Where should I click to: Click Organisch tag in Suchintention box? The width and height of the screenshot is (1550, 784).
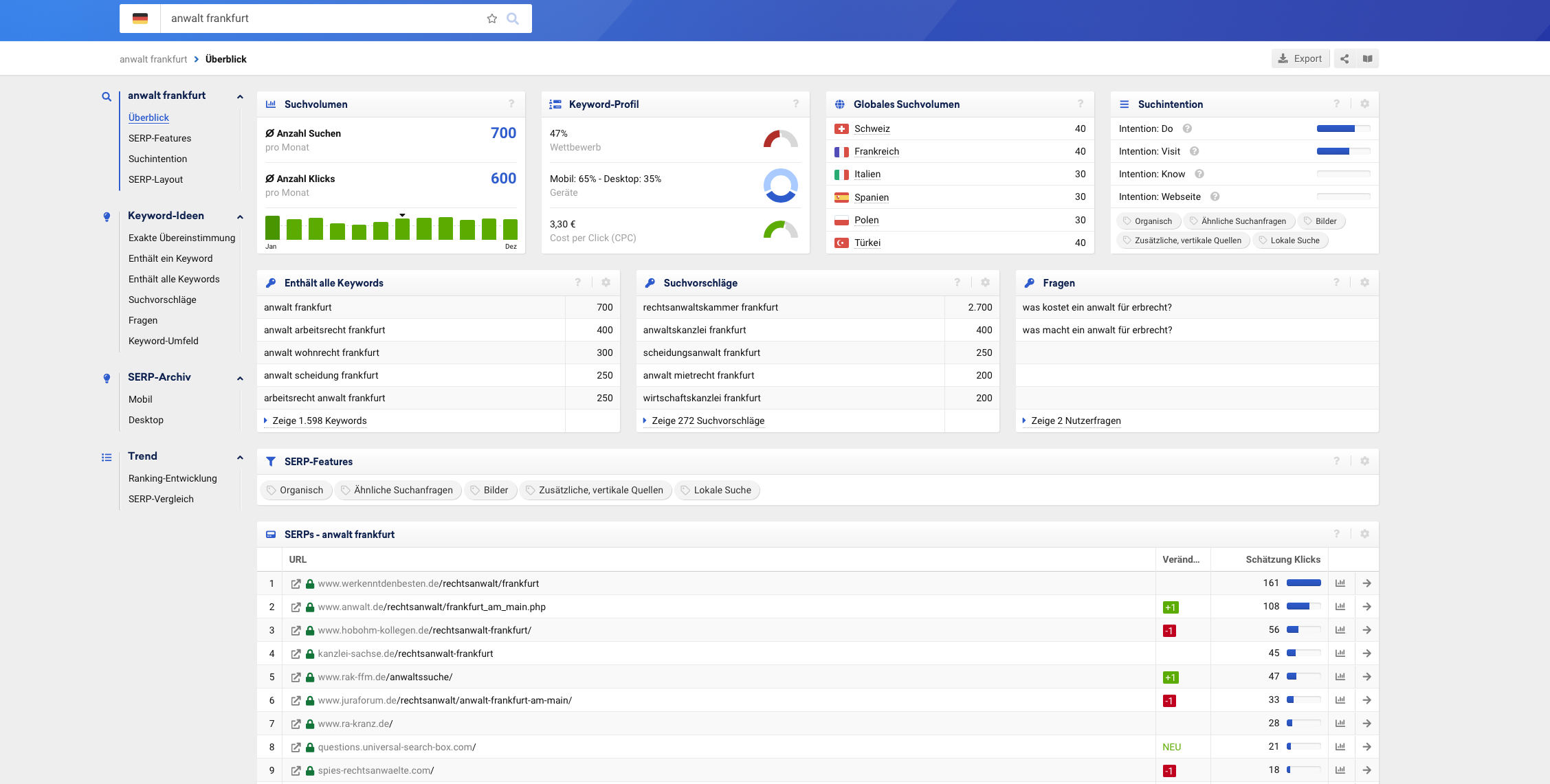pos(1149,221)
